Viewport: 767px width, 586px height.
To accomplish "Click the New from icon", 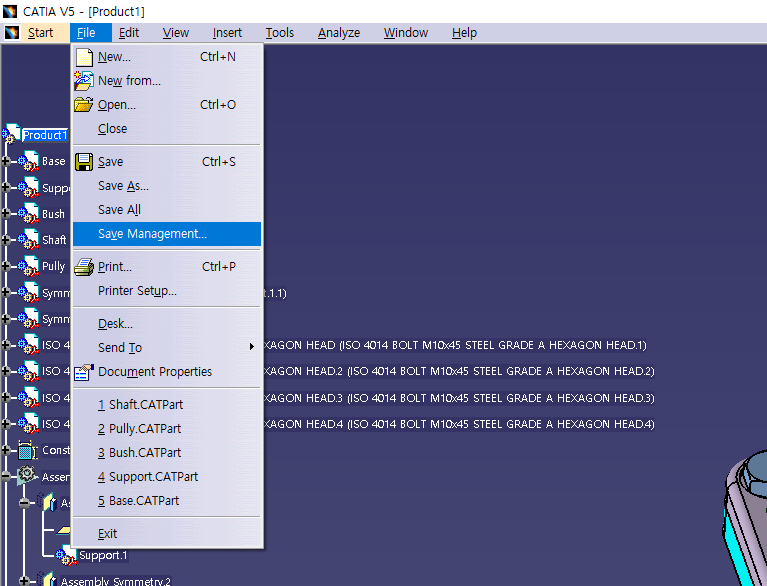I will coord(84,81).
